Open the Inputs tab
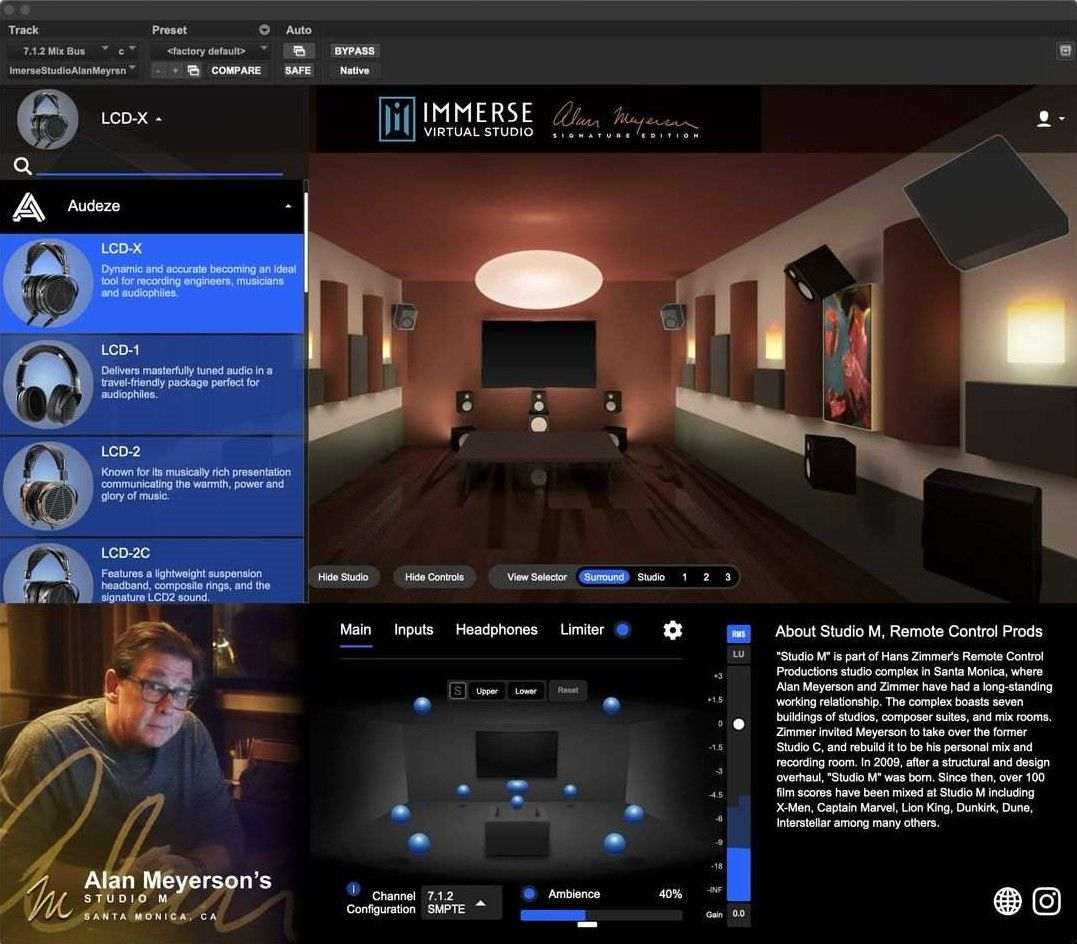This screenshot has width=1077, height=944. (x=413, y=630)
